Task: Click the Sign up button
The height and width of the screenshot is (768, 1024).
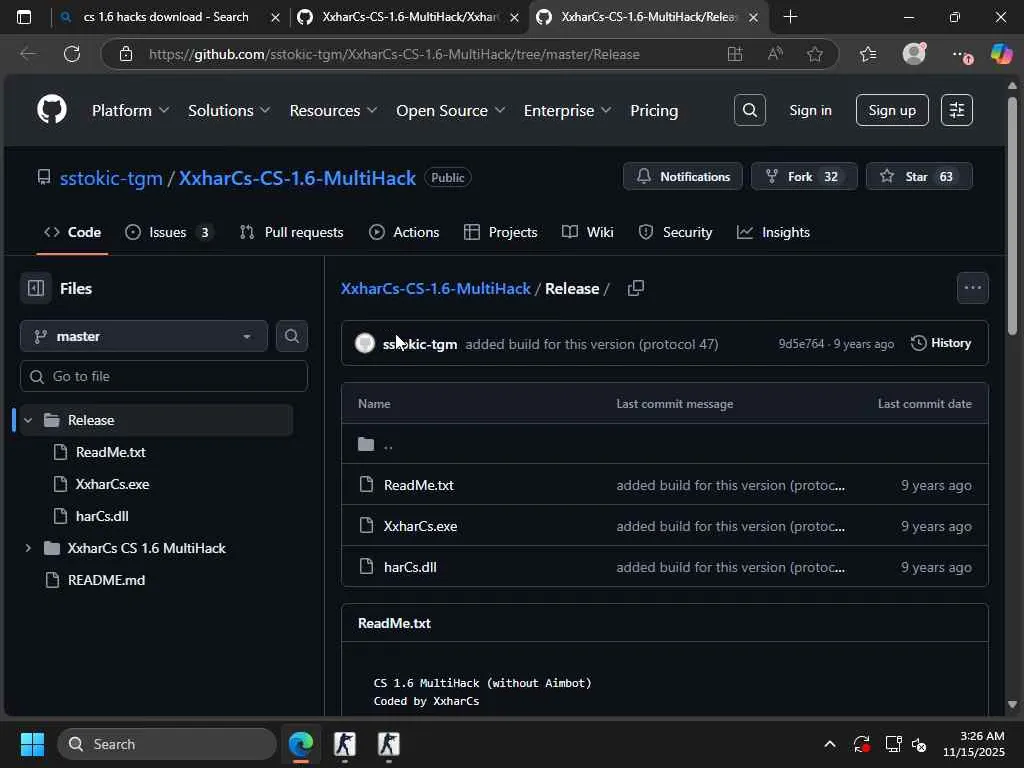Action: coord(892,110)
